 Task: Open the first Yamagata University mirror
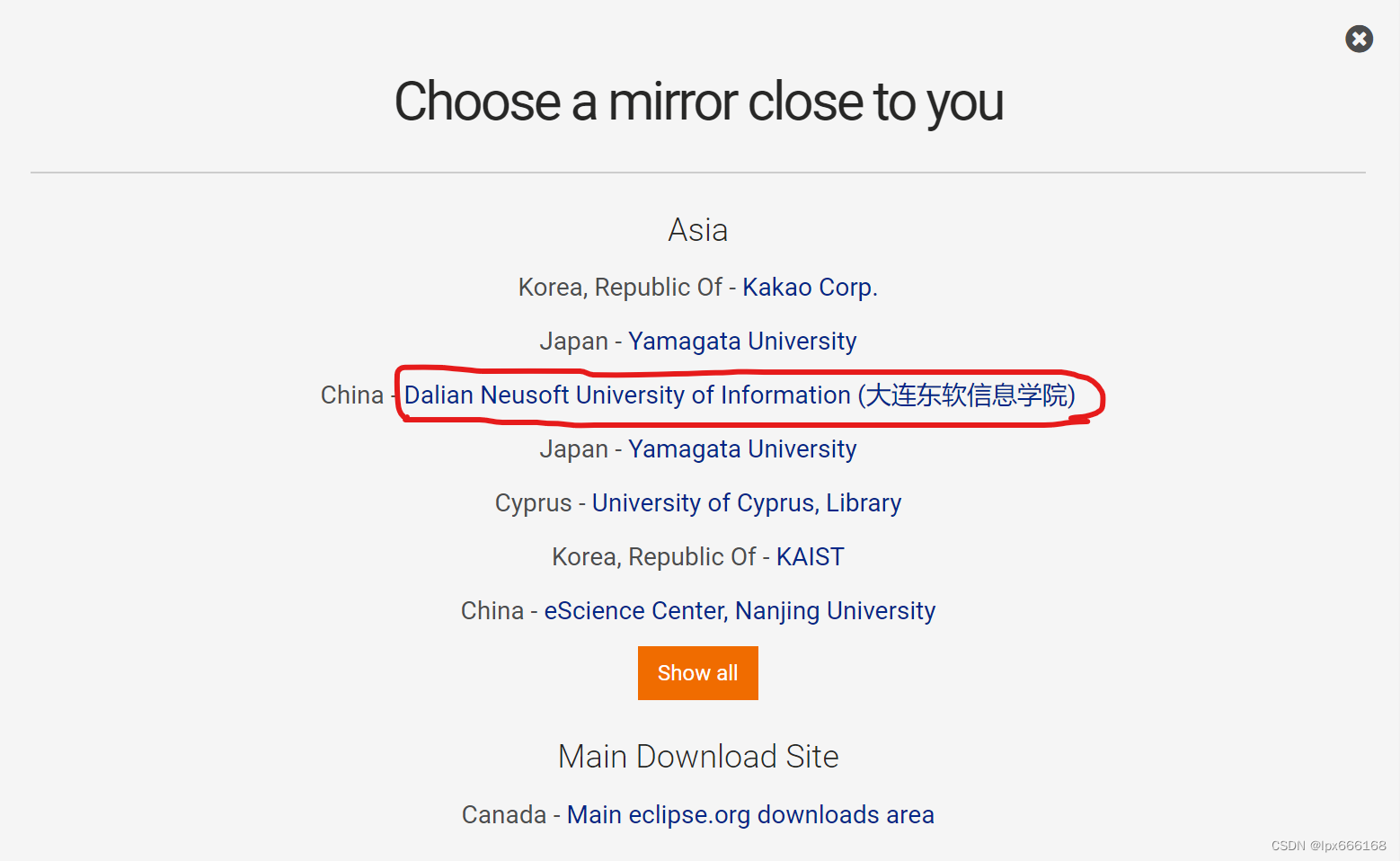point(742,341)
